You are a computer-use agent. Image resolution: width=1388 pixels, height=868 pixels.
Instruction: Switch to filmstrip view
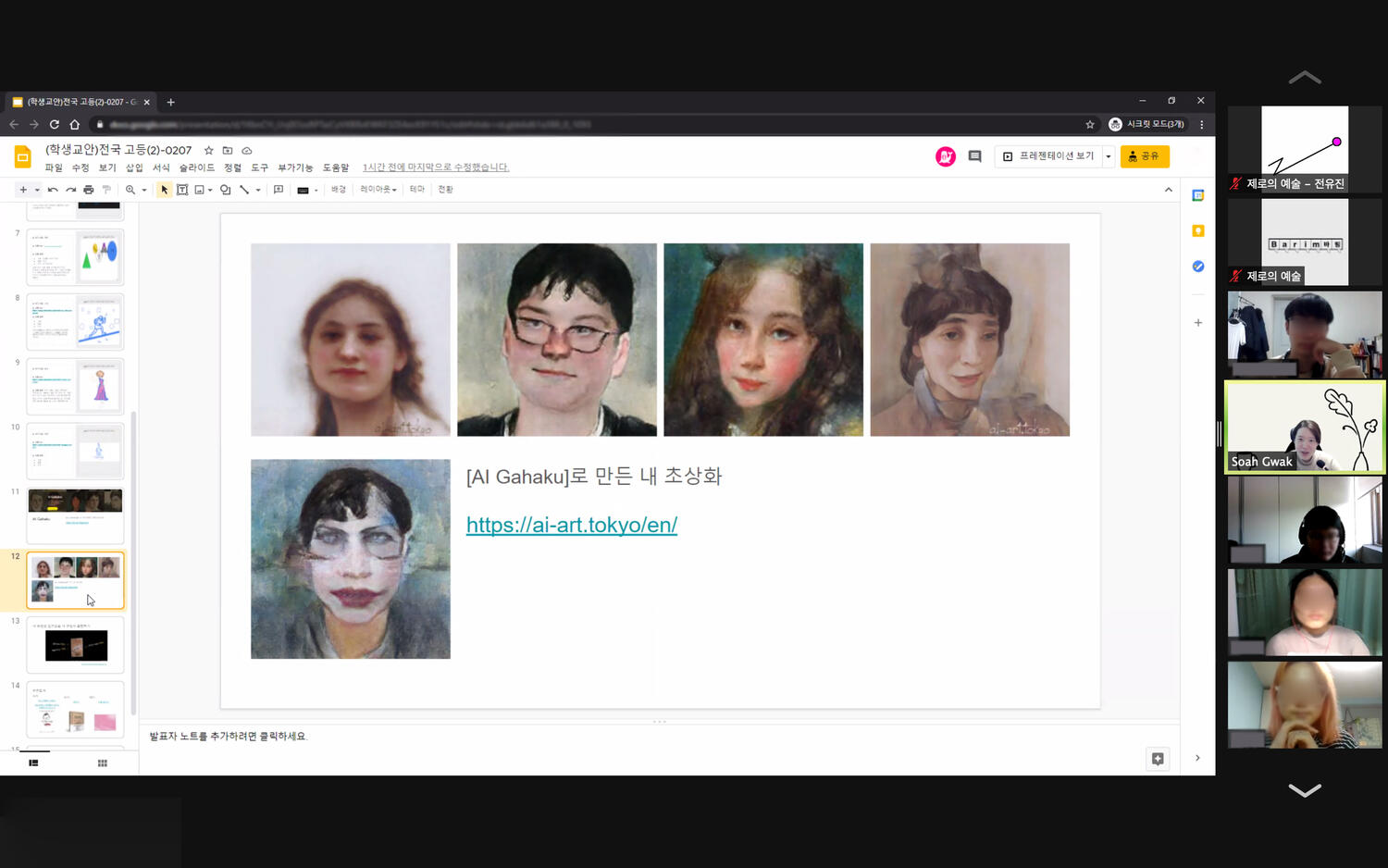(x=33, y=763)
